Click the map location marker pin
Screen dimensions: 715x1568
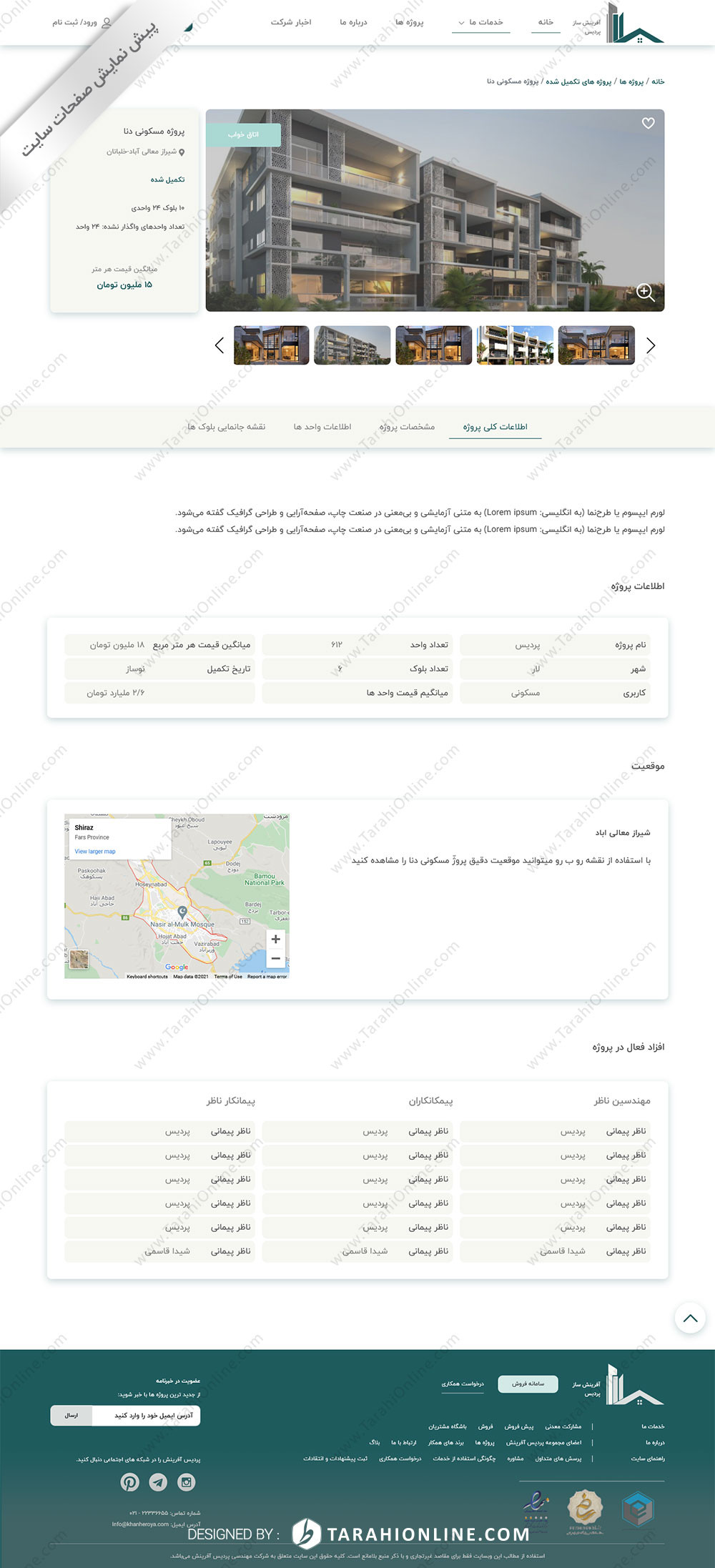pos(182,912)
